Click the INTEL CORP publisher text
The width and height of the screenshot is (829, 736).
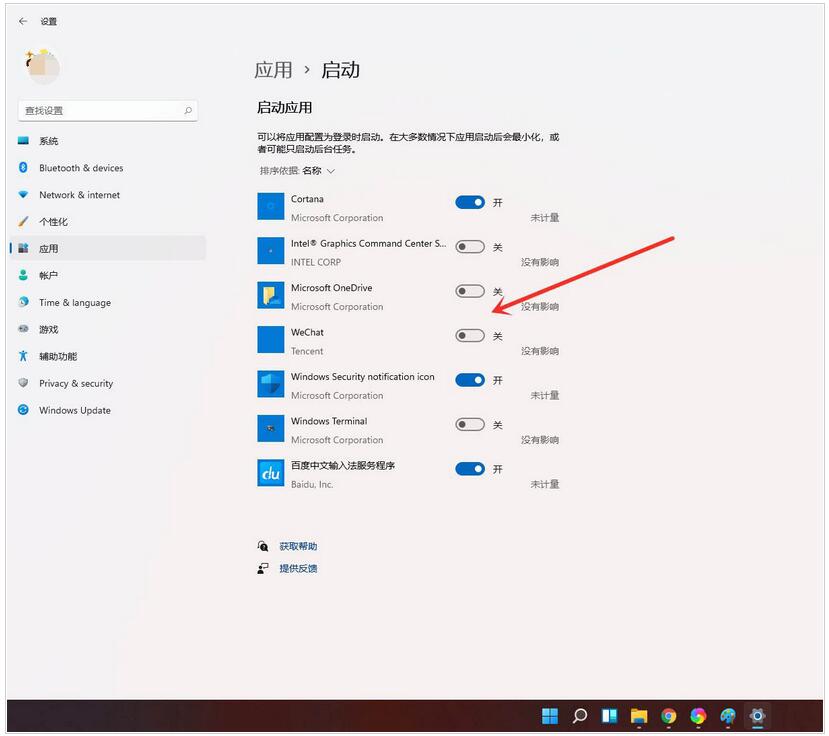click(x=316, y=262)
